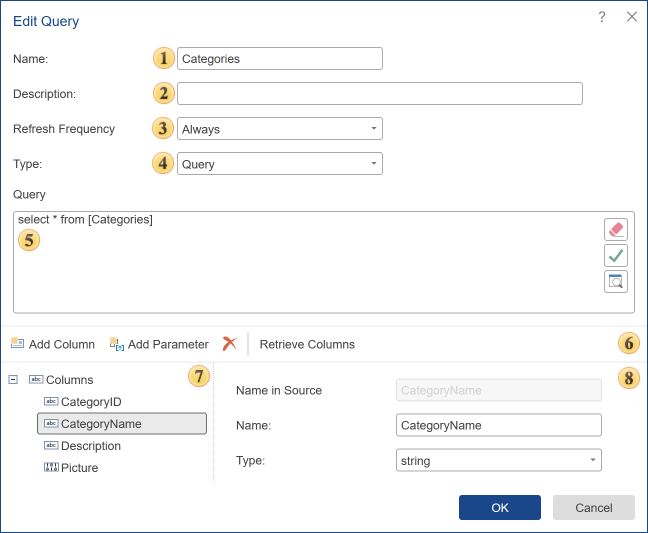Click Retrieve Columns
Screen dimensions: 648x533
click(x=307, y=344)
